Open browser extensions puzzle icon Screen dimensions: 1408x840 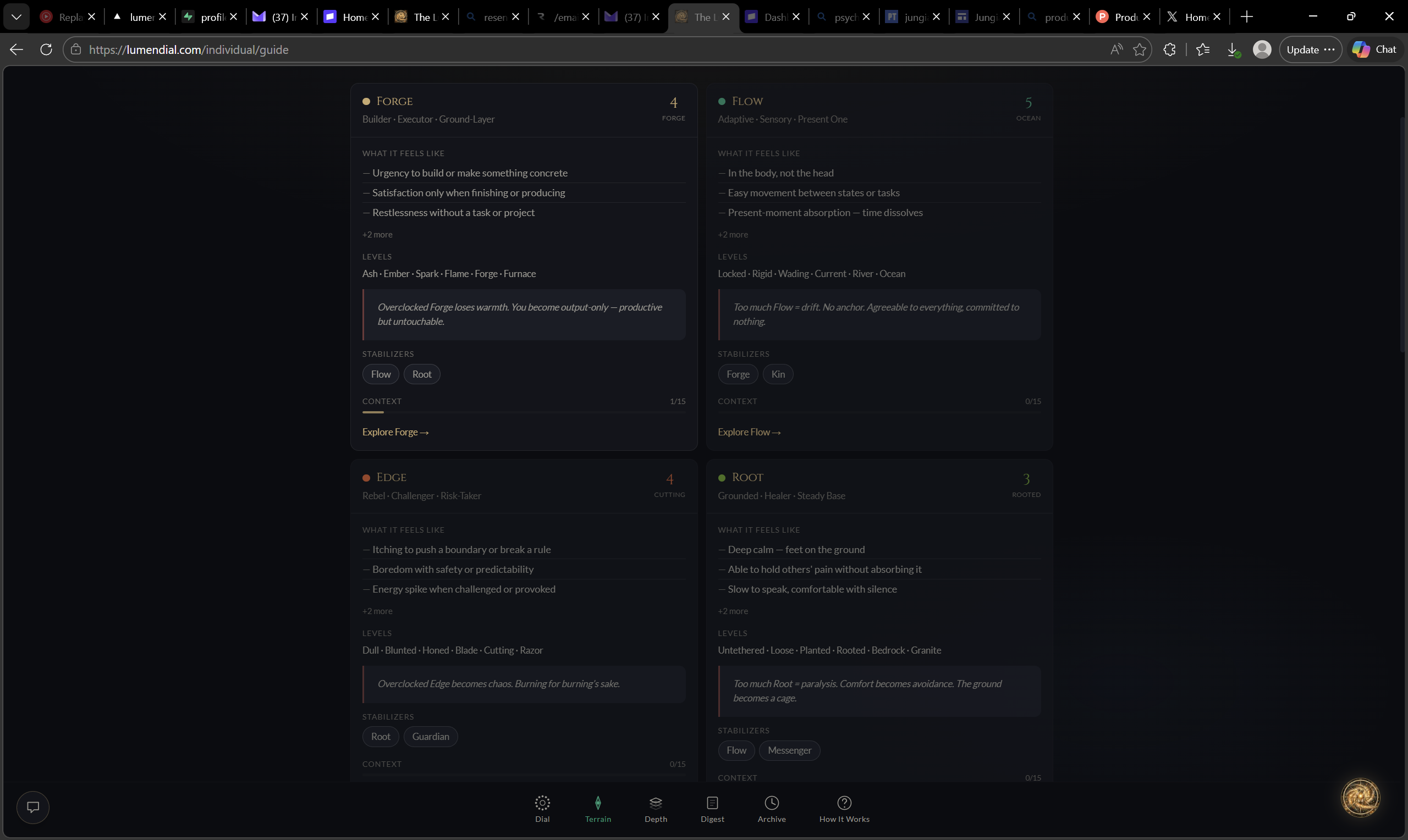pyautogui.click(x=1169, y=50)
